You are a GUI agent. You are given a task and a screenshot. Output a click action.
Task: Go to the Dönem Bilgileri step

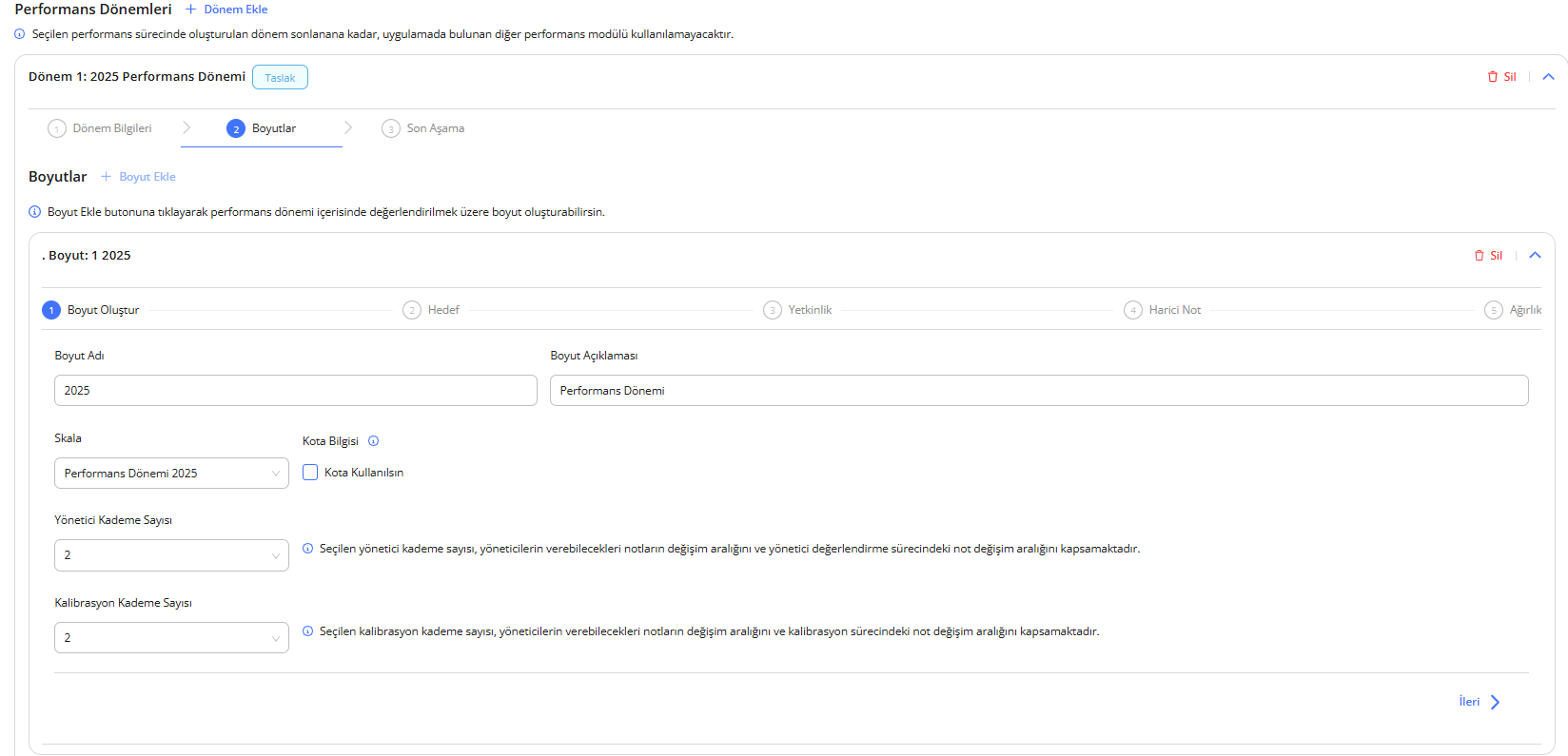(x=101, y=128)
